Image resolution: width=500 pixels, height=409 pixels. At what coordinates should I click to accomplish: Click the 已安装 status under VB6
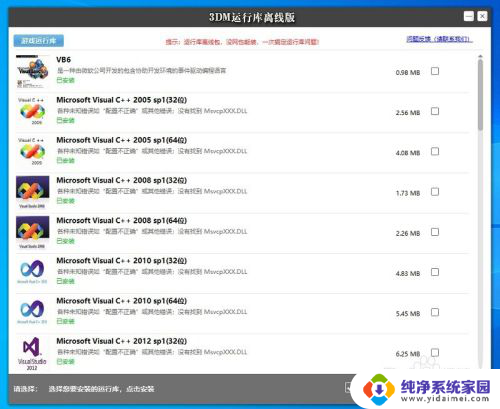click(65, 80)
